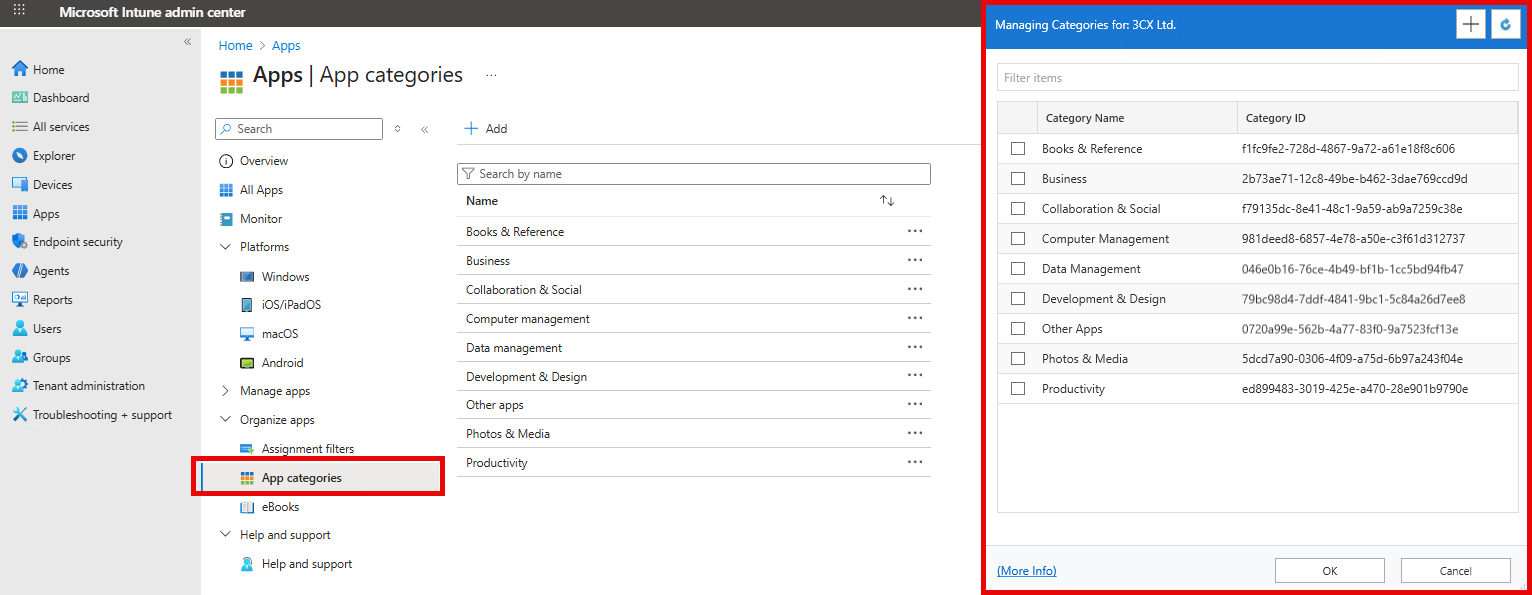
Task: Click the refresh icon in the Managing Categories panel
Action: click(1505, 24)
